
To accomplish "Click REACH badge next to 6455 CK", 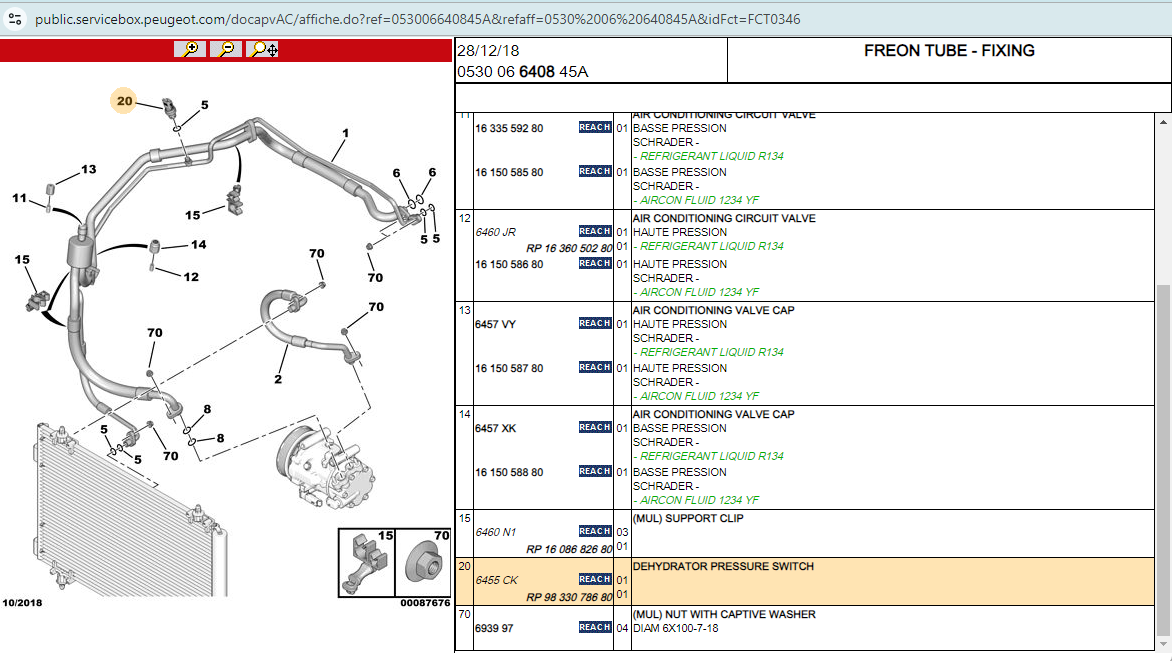I will coord(595,579).
